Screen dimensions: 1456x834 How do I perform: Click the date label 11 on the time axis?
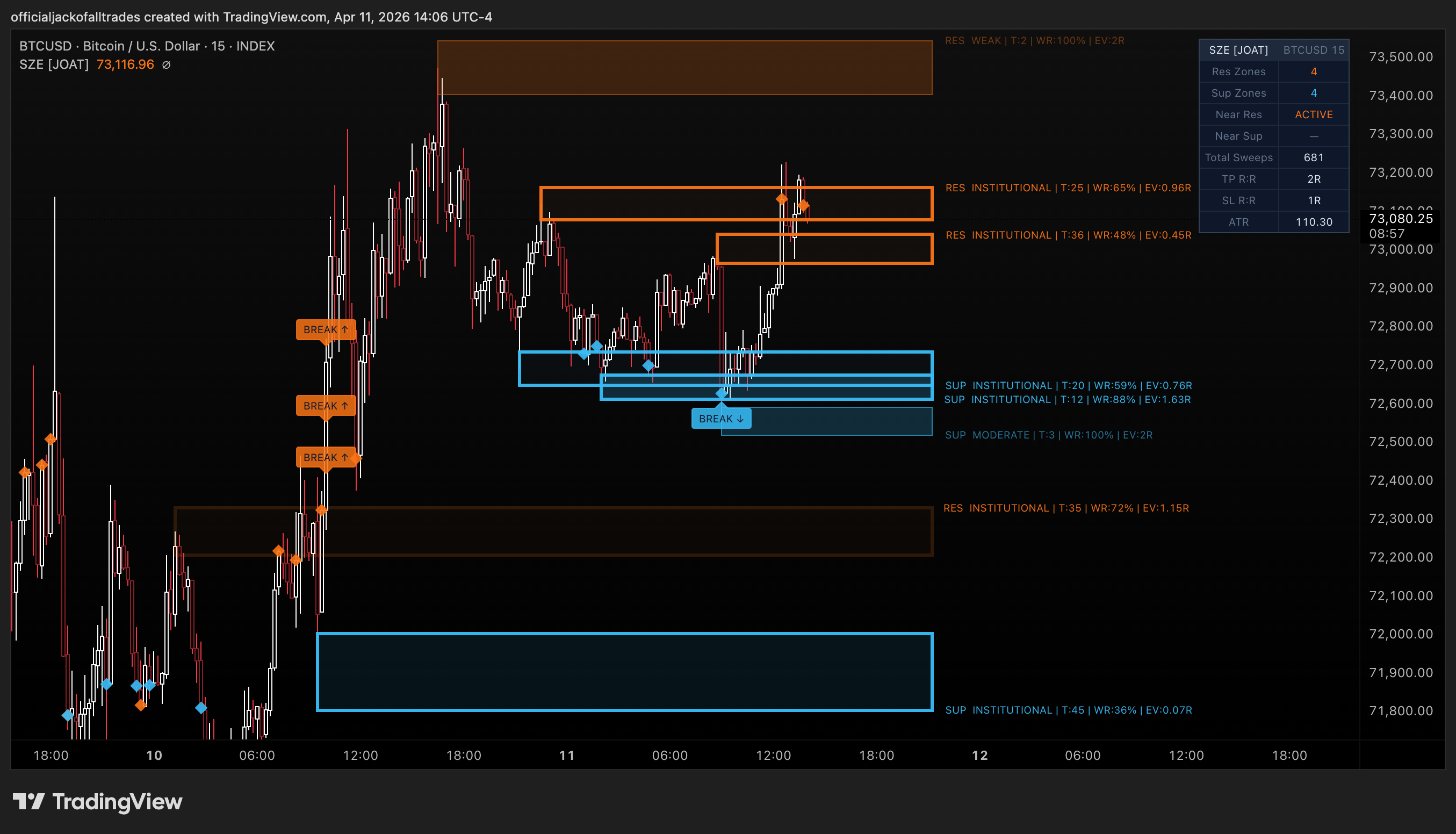[x=567, y=755]
